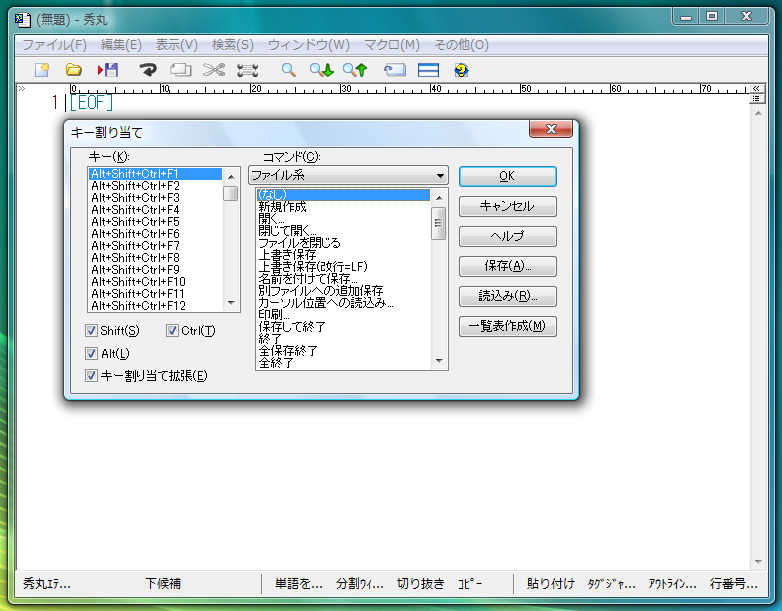Select 保存して終了 in command list
Image resolution: width=782 pixels, height=611 pixels.
pyautogui.click(x=343, y=327)
